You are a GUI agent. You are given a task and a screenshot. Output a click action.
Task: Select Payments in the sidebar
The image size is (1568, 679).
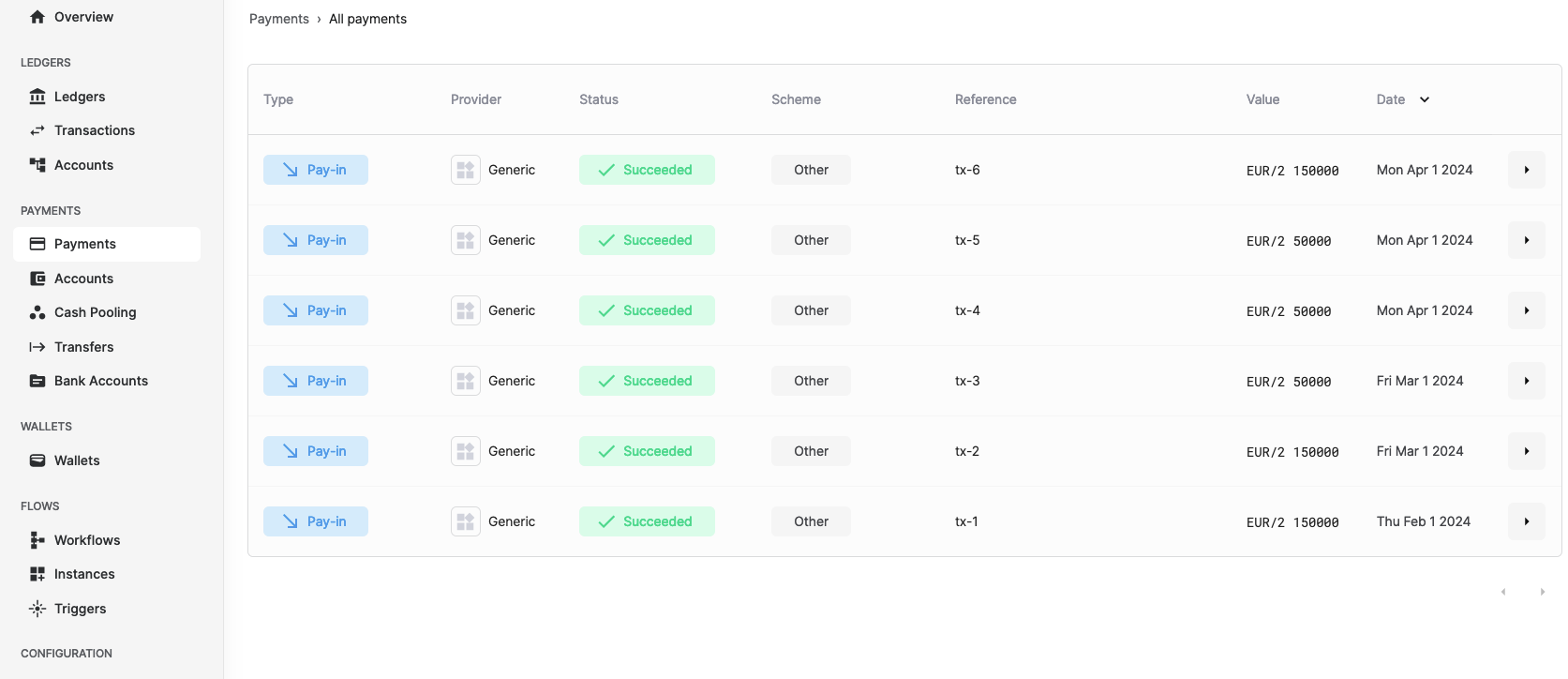pos(85,244)
